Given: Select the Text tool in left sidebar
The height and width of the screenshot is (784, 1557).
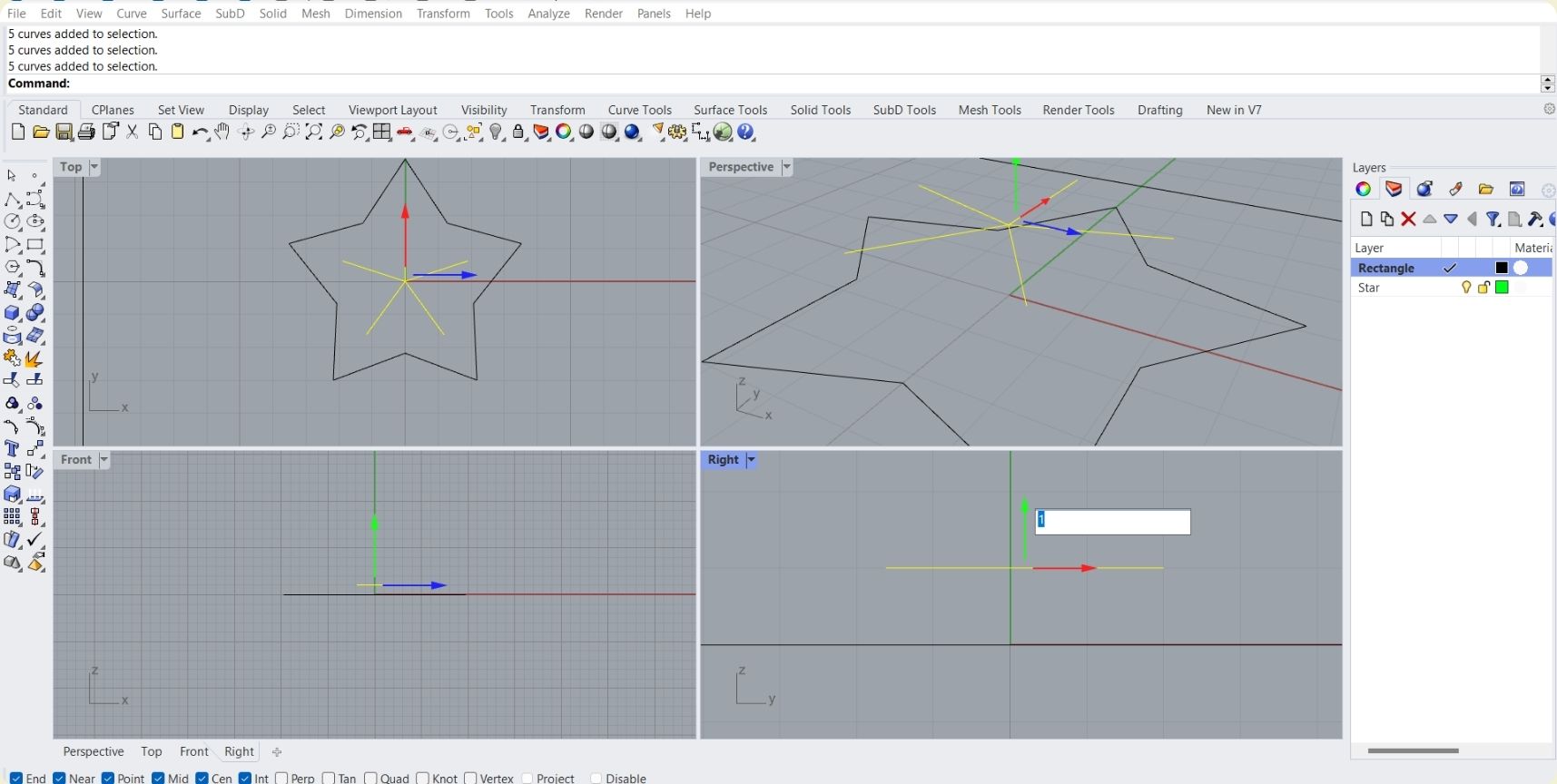Looking at the screenshot, I should (x=12, y=449).
